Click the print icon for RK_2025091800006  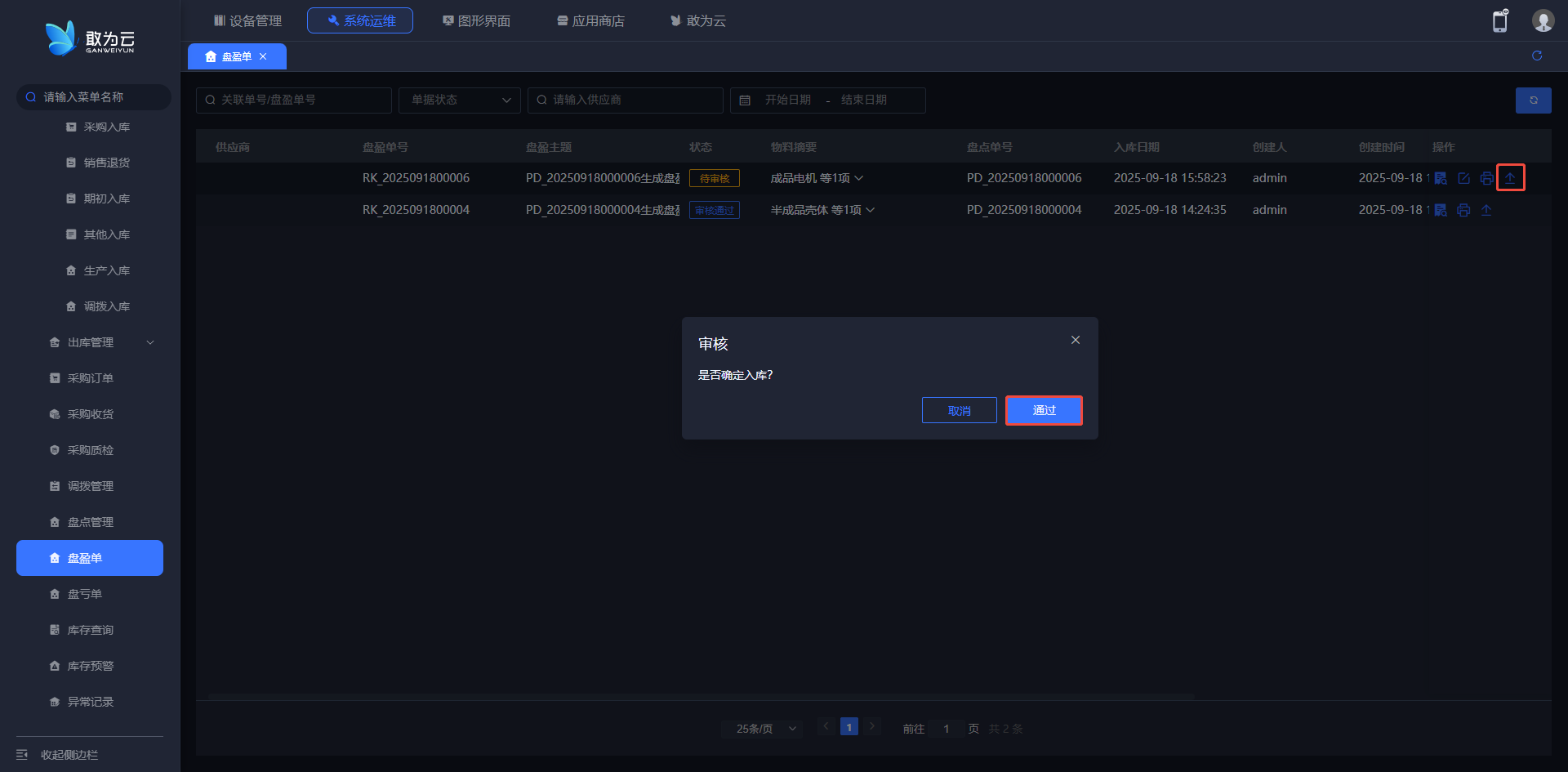1486,178
